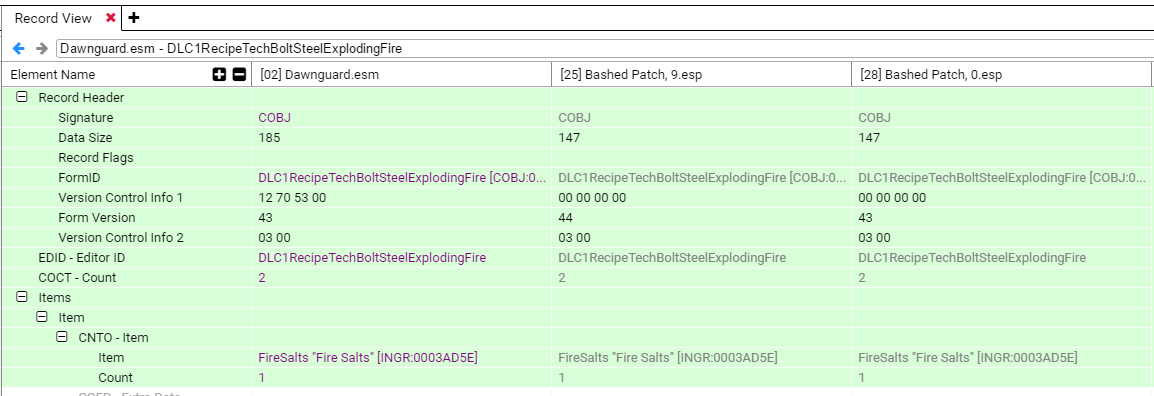The width and height of the screenshot is (1154, 396).
Task: Select the COCT - Count row
Action: [77, 277]
